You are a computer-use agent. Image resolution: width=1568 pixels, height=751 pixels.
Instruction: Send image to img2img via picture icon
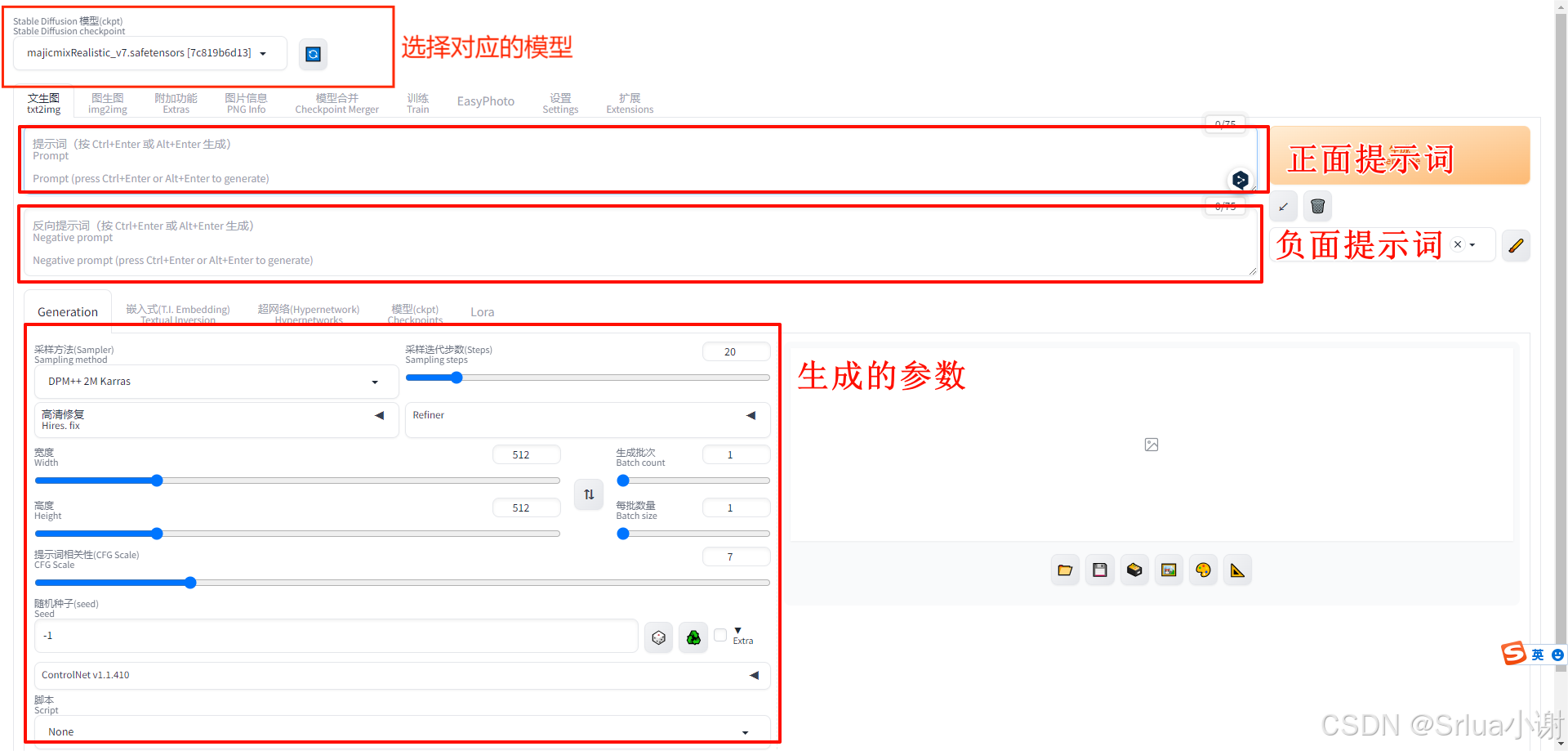click(1169, 570)
